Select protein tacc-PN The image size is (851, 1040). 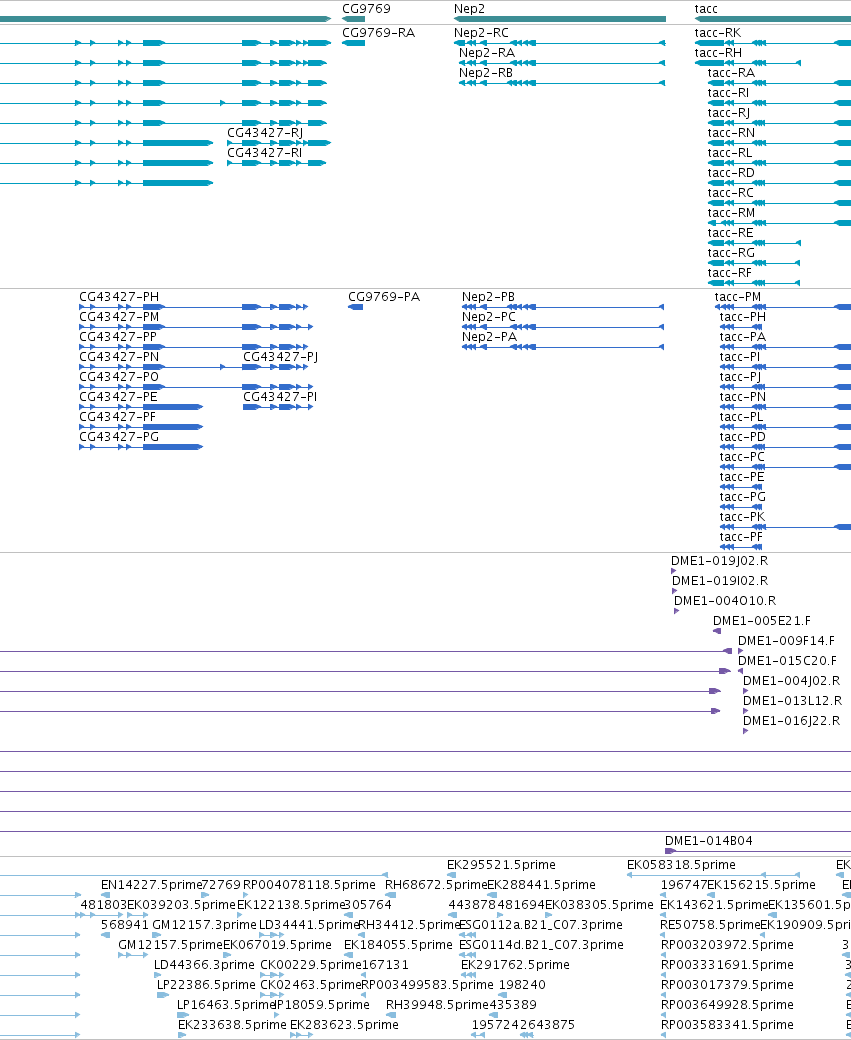[743, 397]
